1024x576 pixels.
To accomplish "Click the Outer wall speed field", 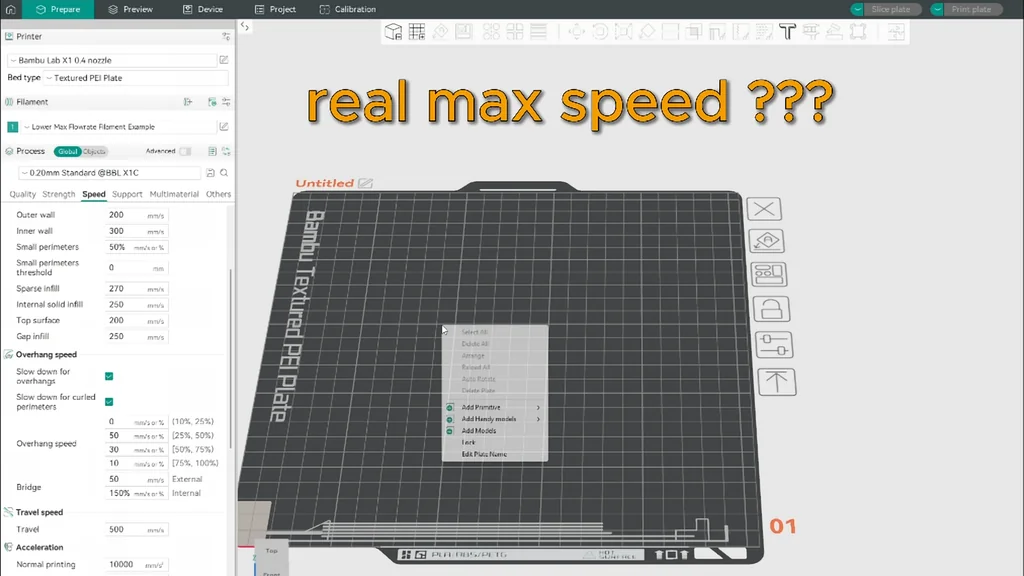I will (x=136, y=215).
